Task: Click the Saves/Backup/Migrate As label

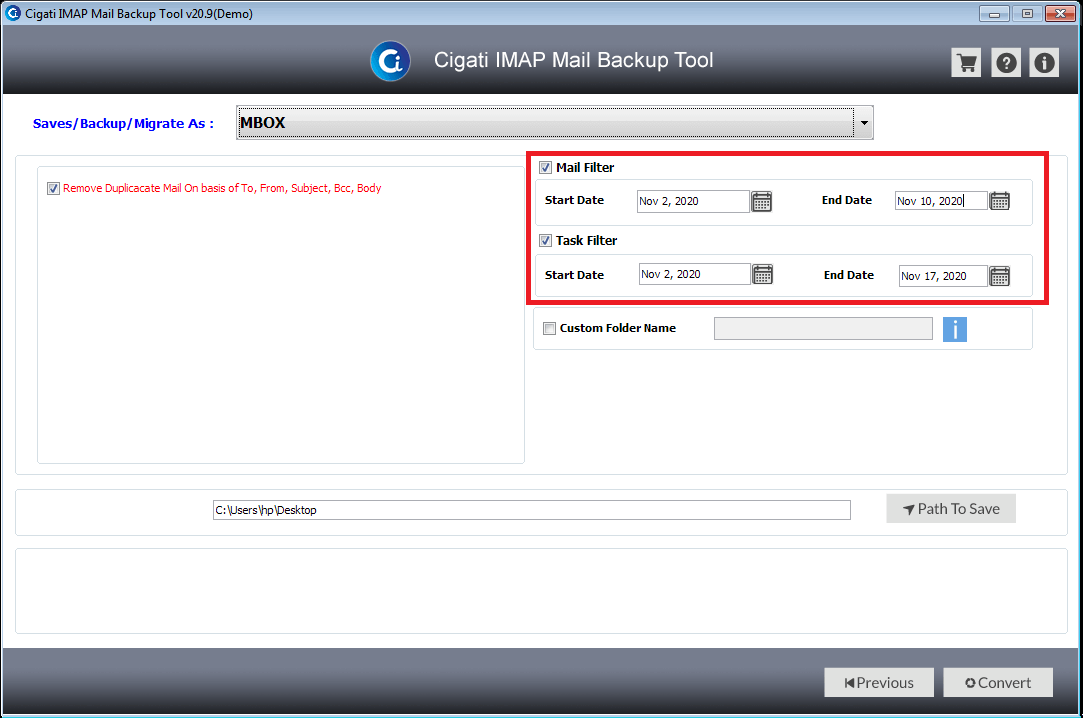Action: 123,124
